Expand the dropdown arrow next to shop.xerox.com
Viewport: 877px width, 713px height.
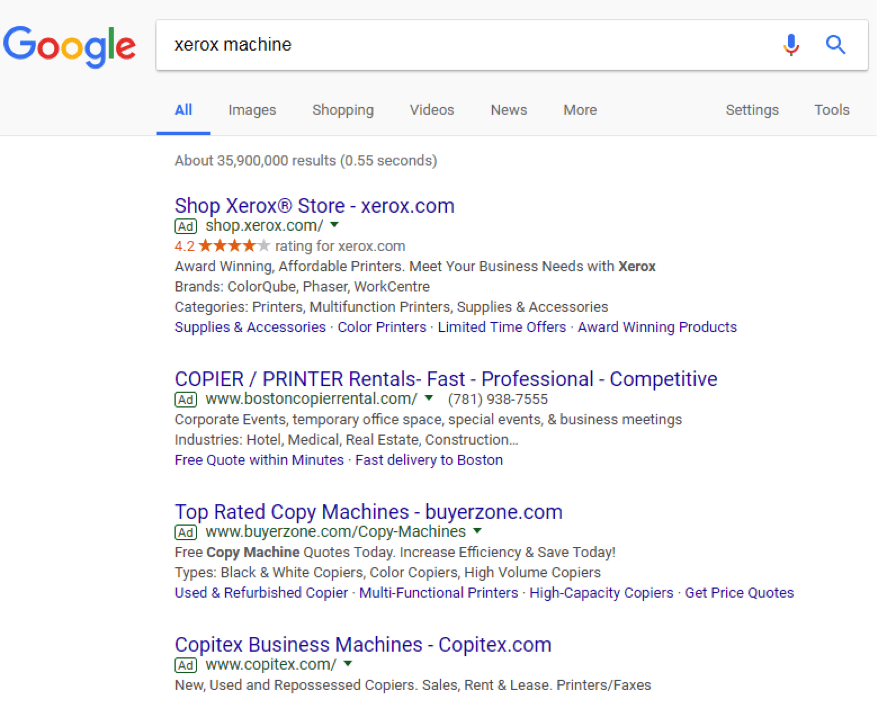pos(334,225)
